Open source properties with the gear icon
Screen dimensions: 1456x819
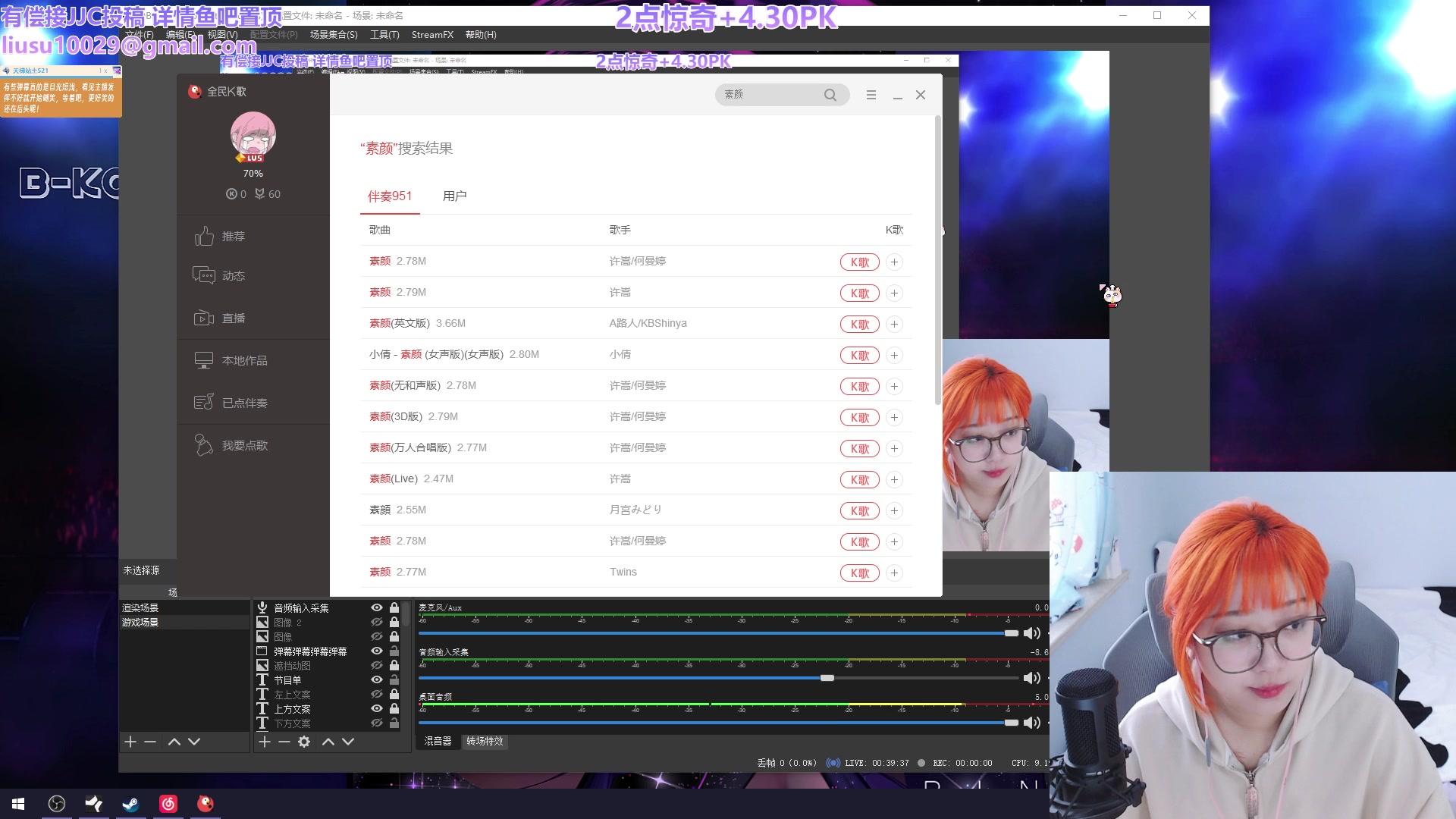click(x=303, y=742)
